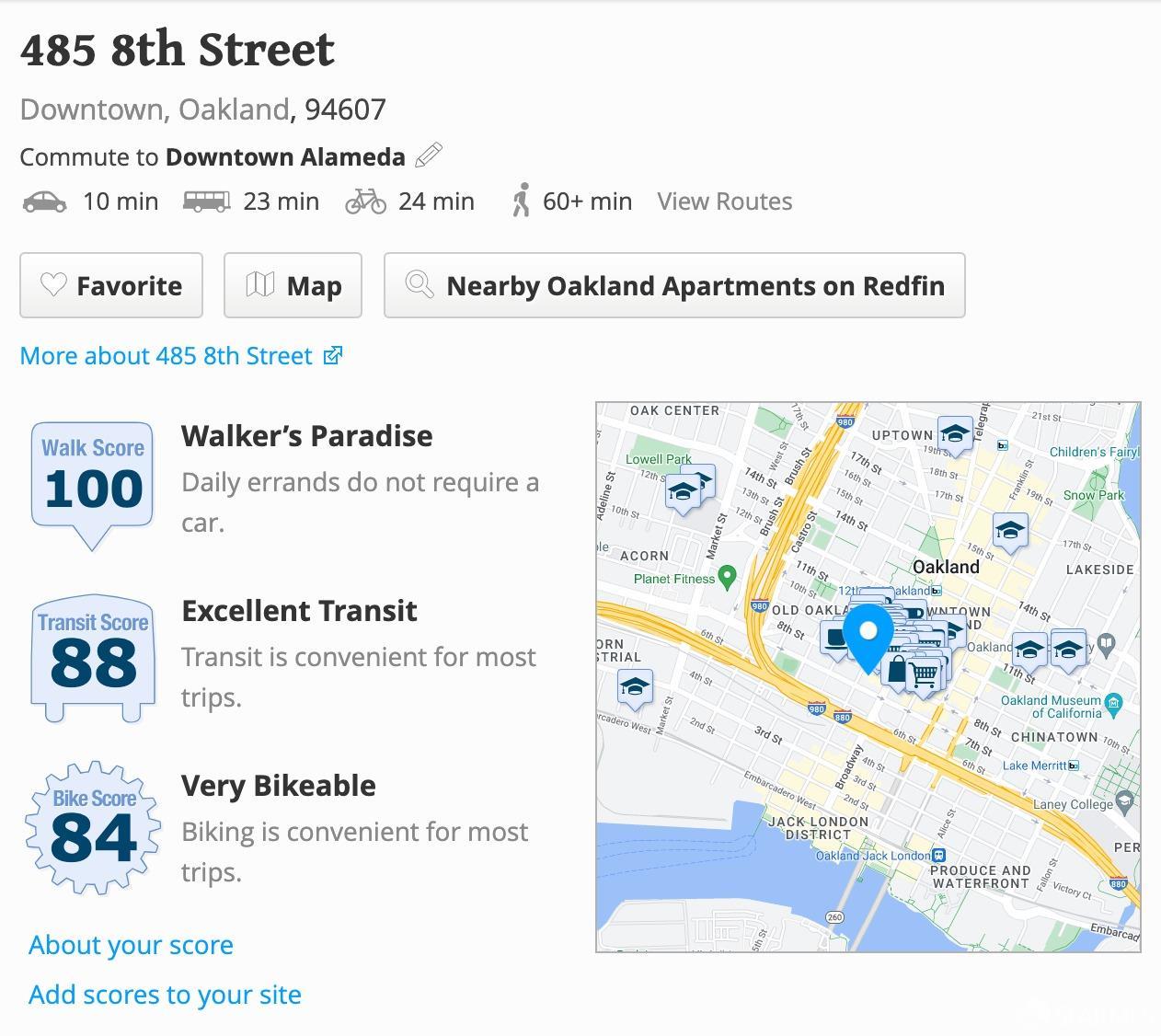Select the Planet Fitness green marker
Screen dimensions: 1161x1036
(x=727, y=578)
